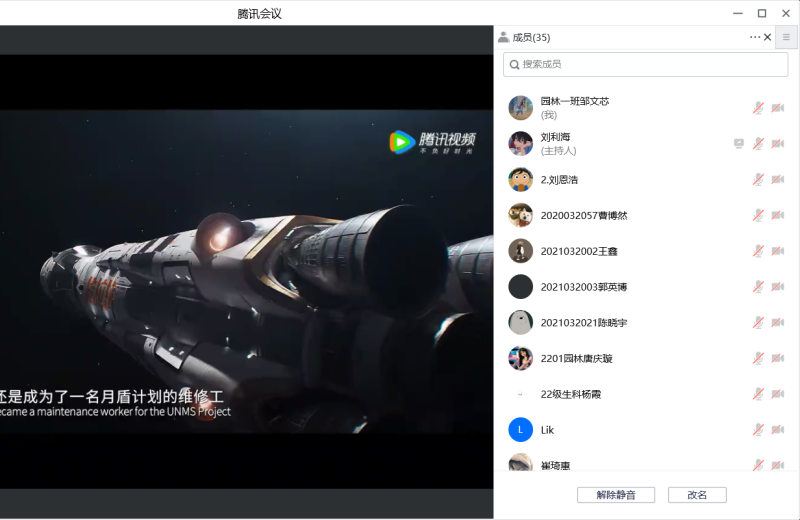Select member name 2021032021陈晓宇

point(584,323)
